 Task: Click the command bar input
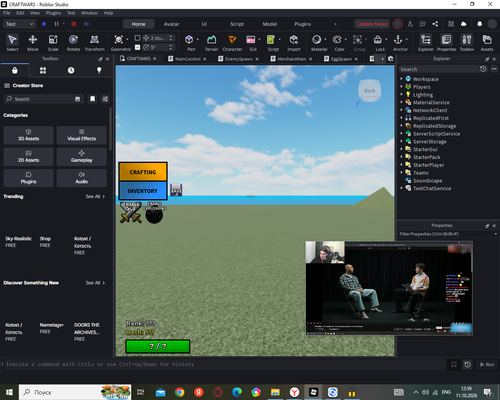click(223, 364)
